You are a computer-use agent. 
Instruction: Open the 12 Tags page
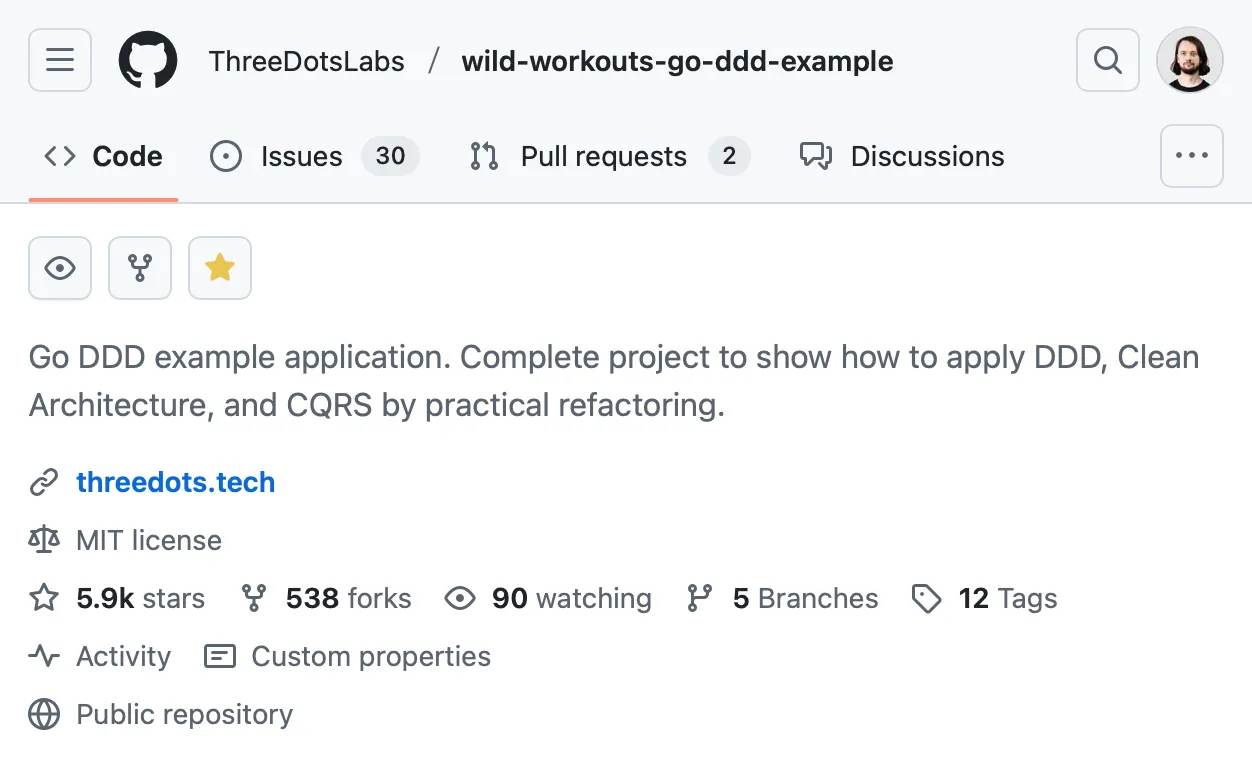(x=1007, y=599)
